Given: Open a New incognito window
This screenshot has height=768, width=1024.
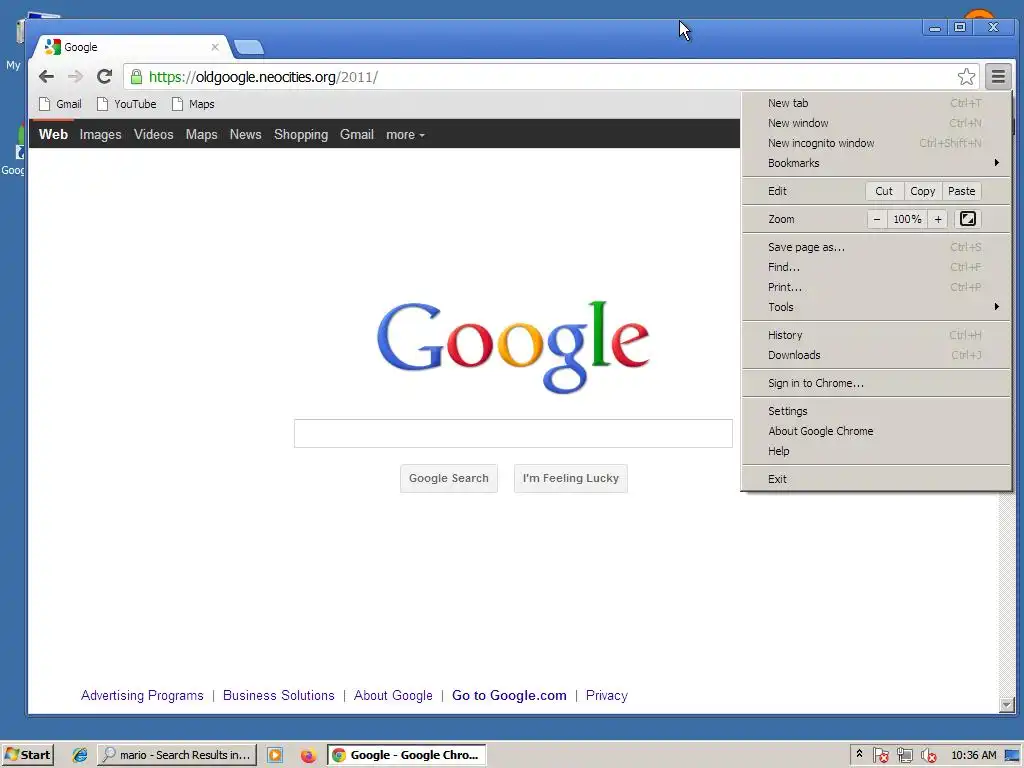Looking at the screenshot, I should 876,143.
